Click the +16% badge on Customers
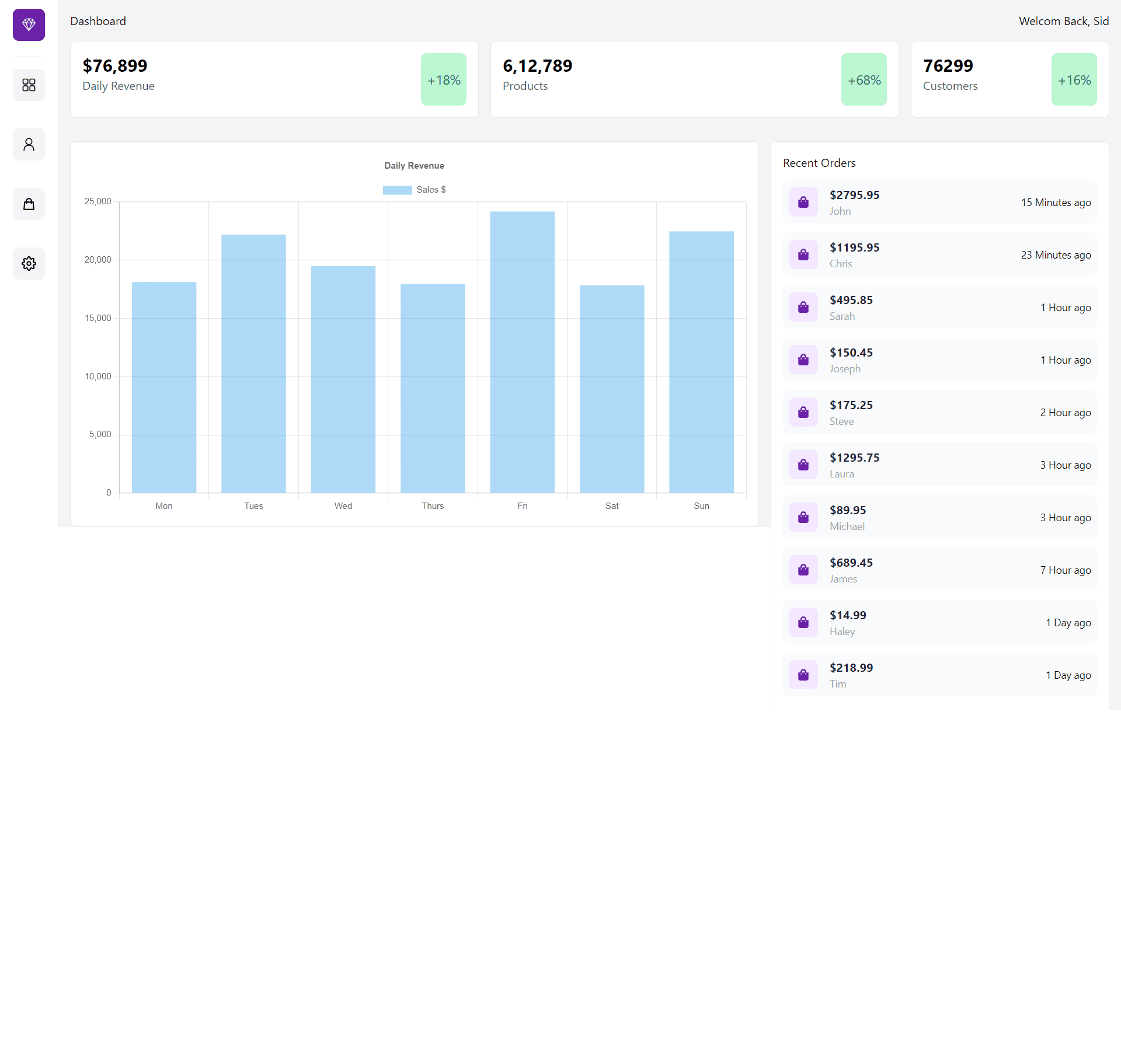The image size is (1121, 1064). (1074, 79)
